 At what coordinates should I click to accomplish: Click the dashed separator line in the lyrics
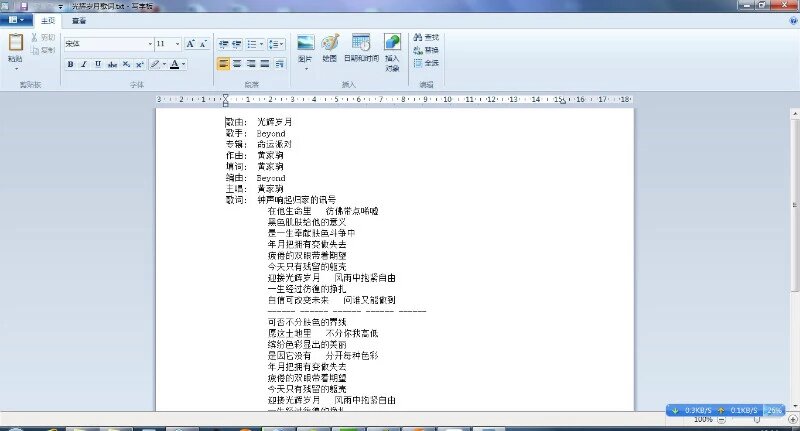pyautogui.click(x=347, y=311)
